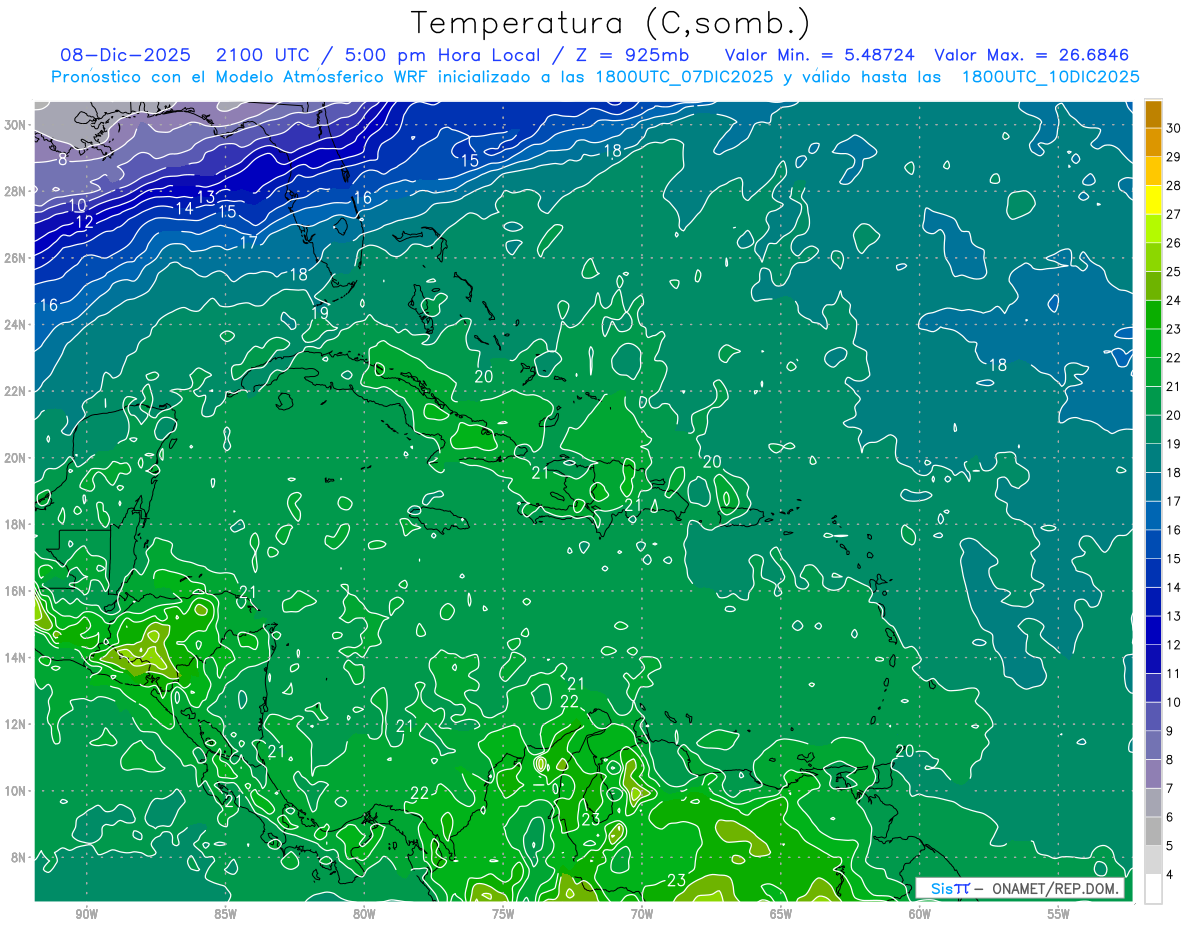Viewport: 1200px width, 927px height.
Task: Click the date 08-Dic-2025
Action: click(x=123, y=55)
